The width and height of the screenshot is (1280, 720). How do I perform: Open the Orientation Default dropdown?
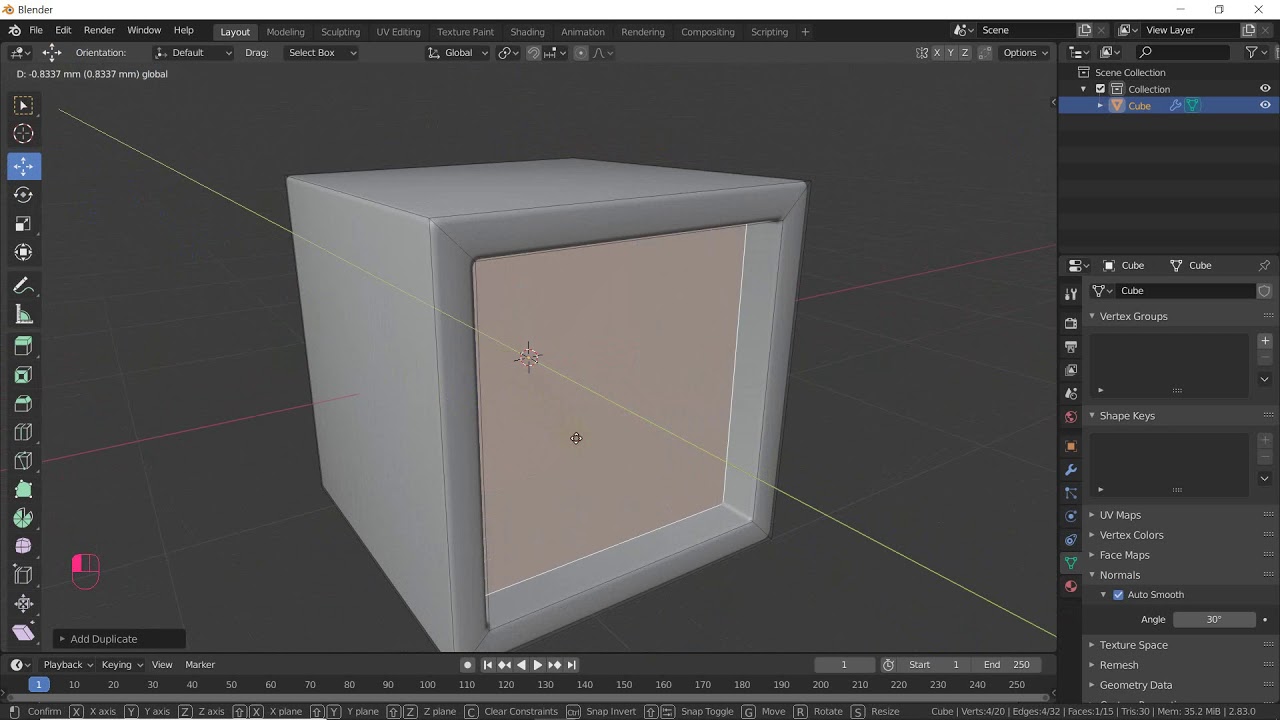[193, 53]
